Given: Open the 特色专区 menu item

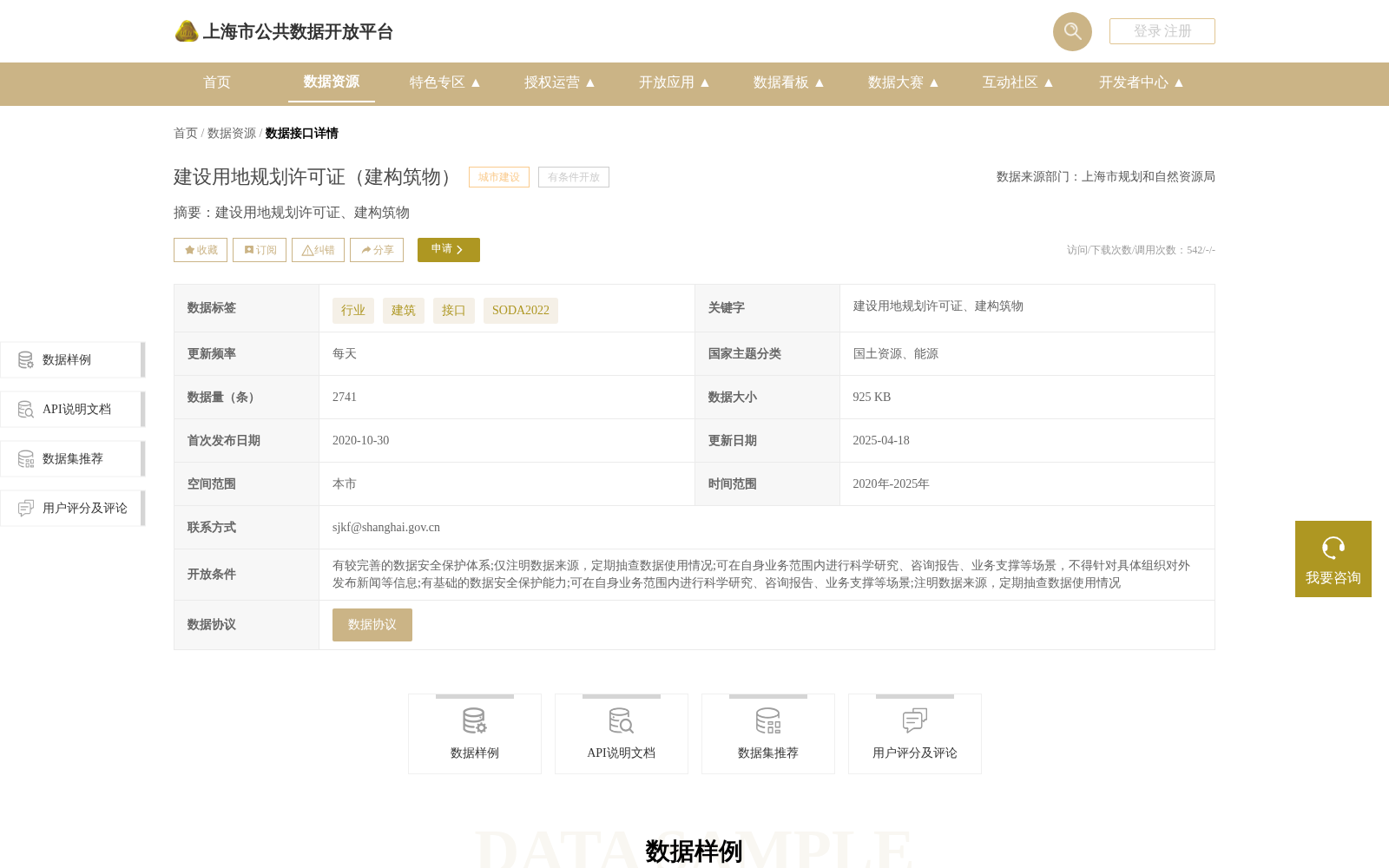Looking at the screenshot, I should (438, 82).
